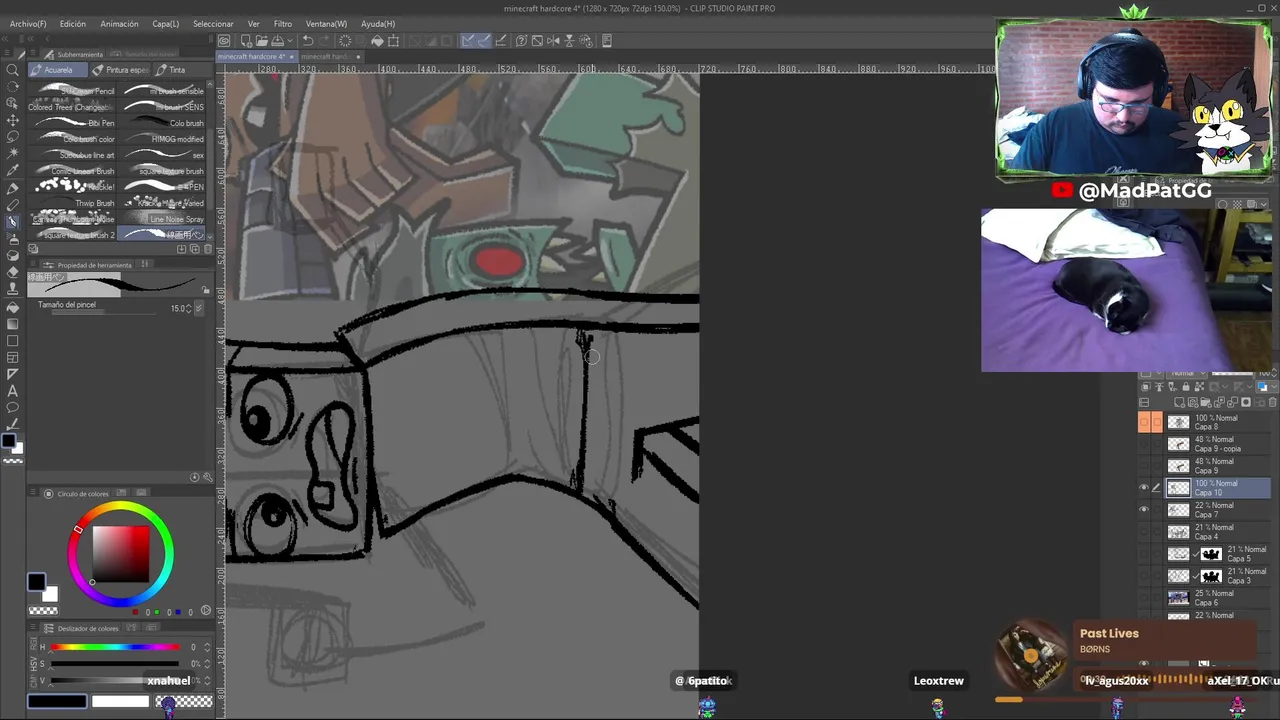Delete sub tool trash icon
1280x720 pixels.
[208, 249]
